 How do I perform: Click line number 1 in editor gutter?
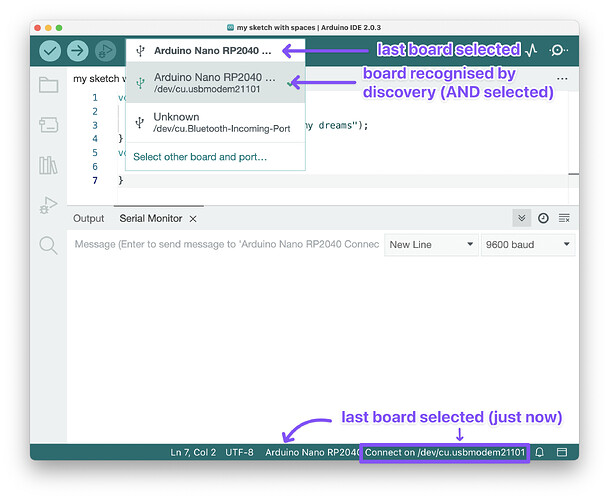point(95,97)
